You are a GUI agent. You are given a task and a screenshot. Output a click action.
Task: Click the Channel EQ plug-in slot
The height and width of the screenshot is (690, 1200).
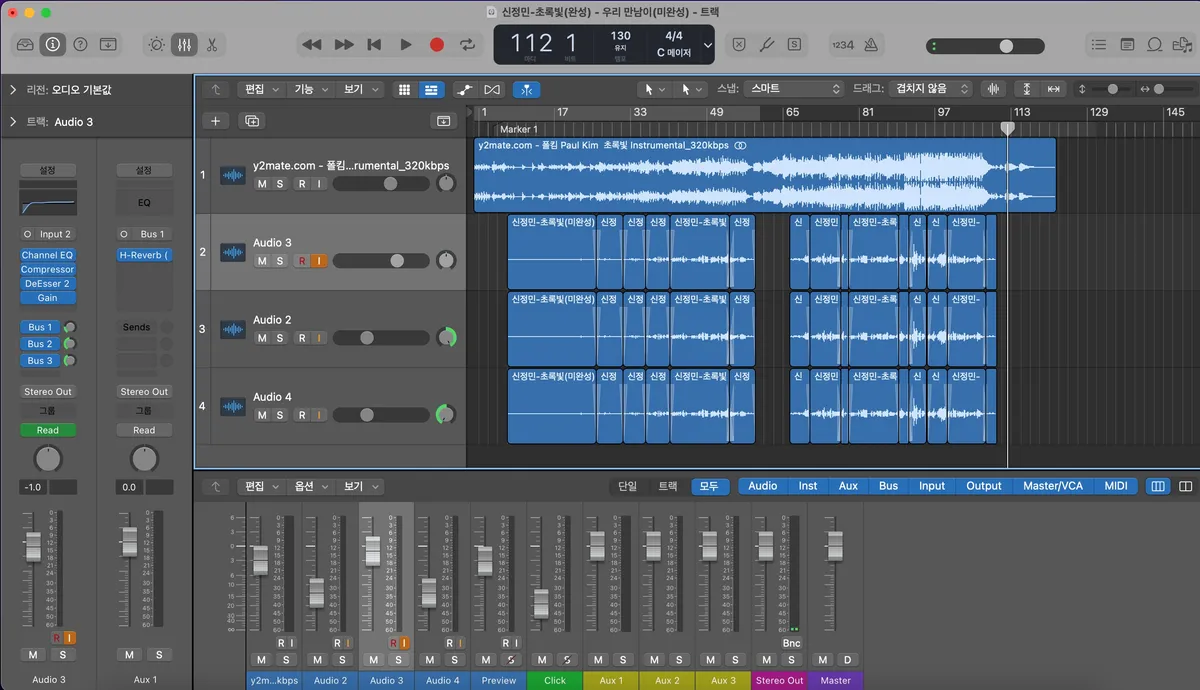tap(48, 255)
